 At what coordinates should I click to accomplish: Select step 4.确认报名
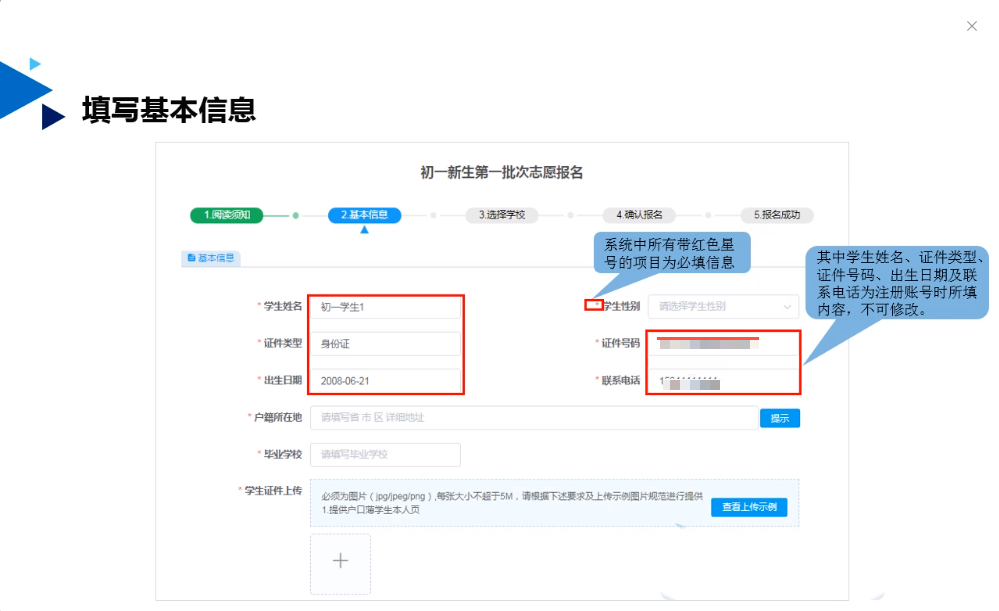pyautogui.click(x=639, y=214)
